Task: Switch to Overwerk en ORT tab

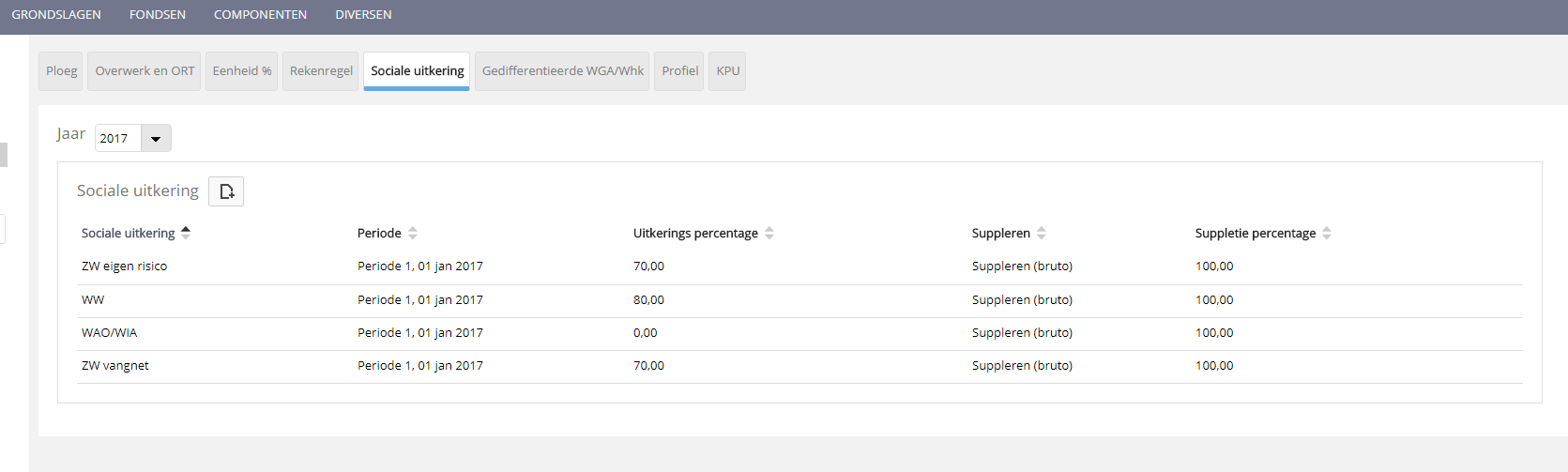Action: point(145,71)
